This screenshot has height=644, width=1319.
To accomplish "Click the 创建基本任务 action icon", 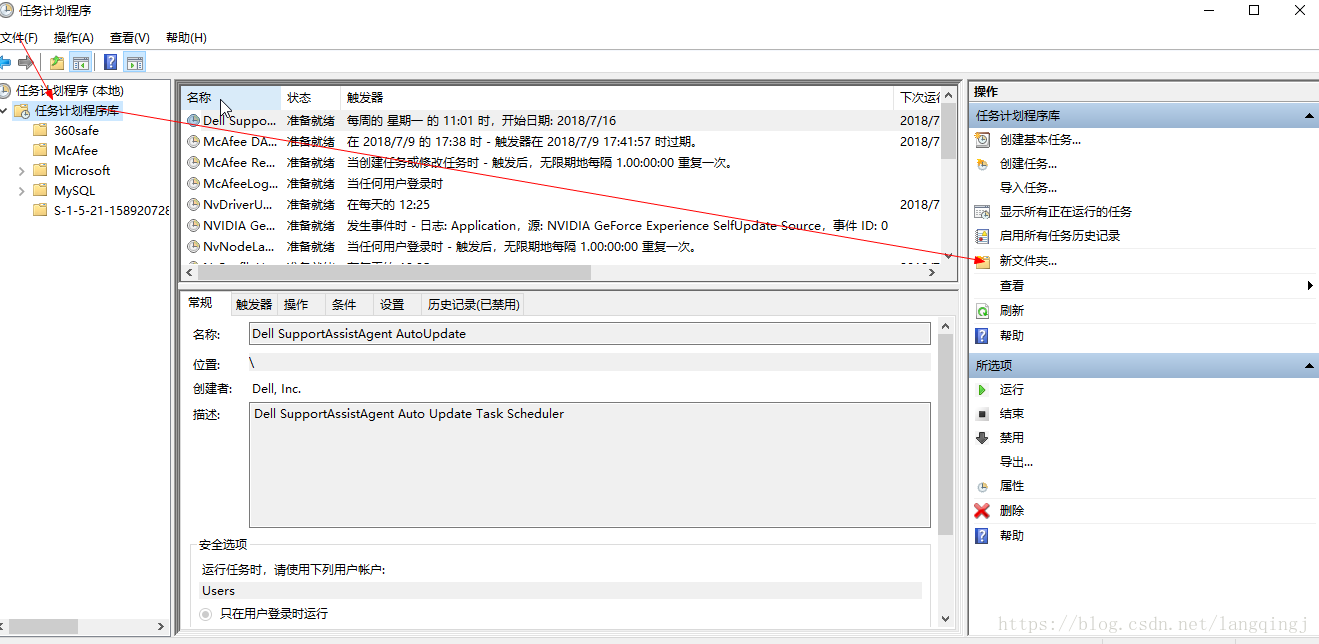I will click(x=982, y=140).
